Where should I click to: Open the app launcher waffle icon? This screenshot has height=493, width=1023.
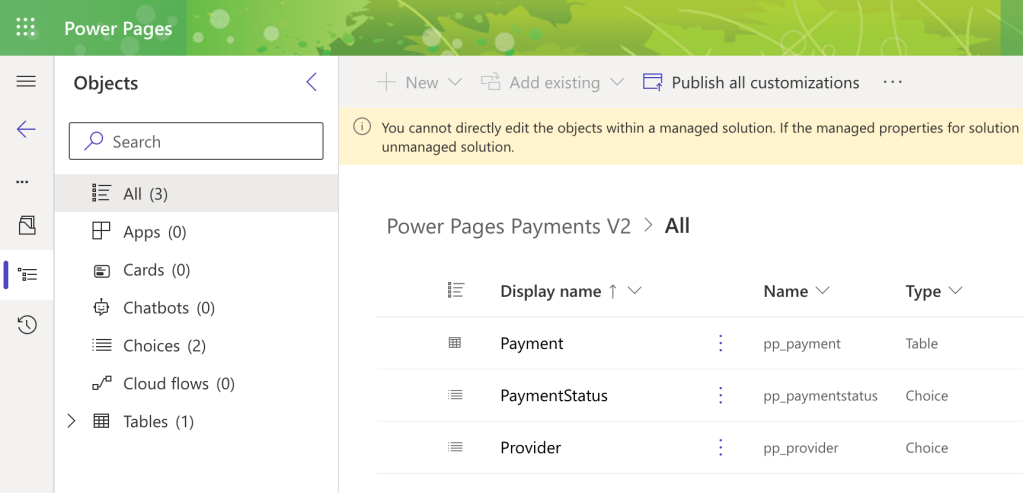pyautogui.click(x=26, y=28)
